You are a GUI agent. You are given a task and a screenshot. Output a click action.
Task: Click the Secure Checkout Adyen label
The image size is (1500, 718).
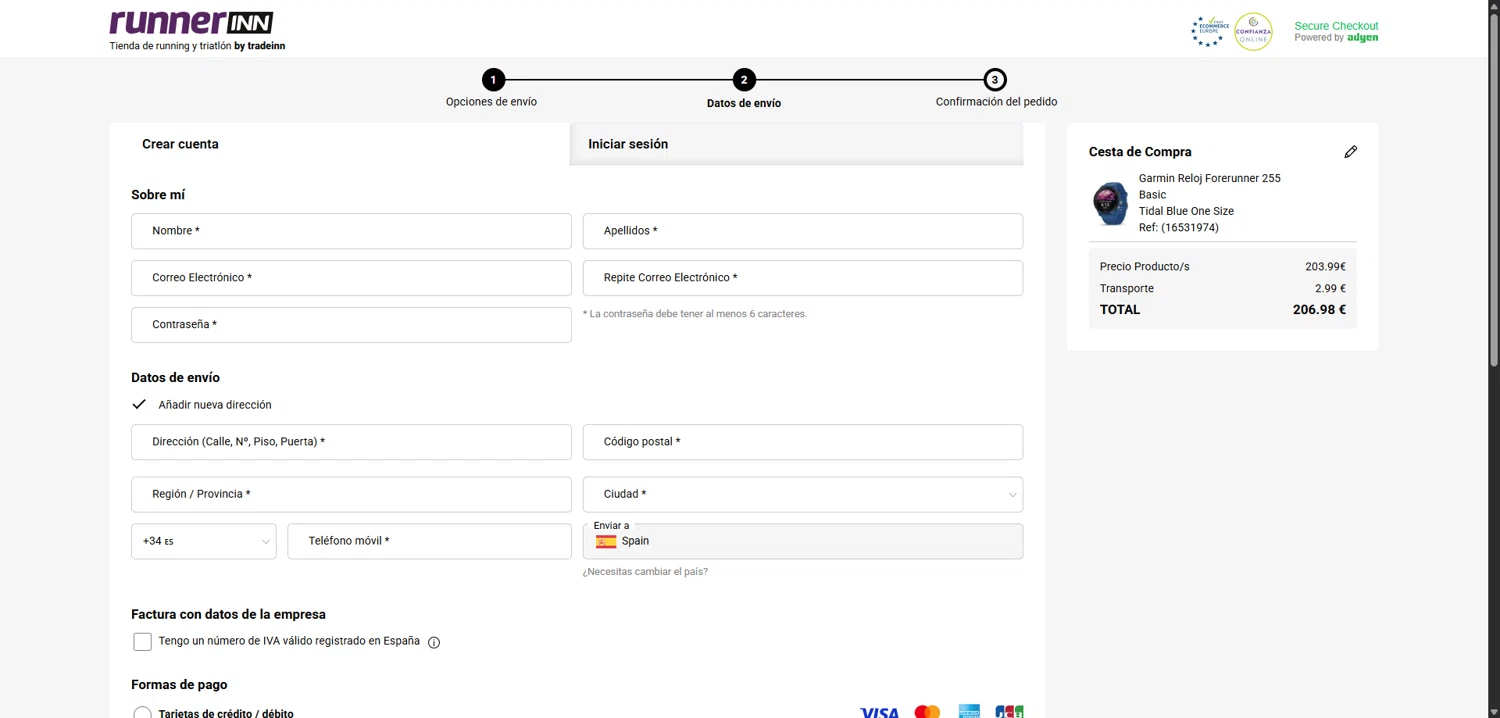click(1336, 31)
